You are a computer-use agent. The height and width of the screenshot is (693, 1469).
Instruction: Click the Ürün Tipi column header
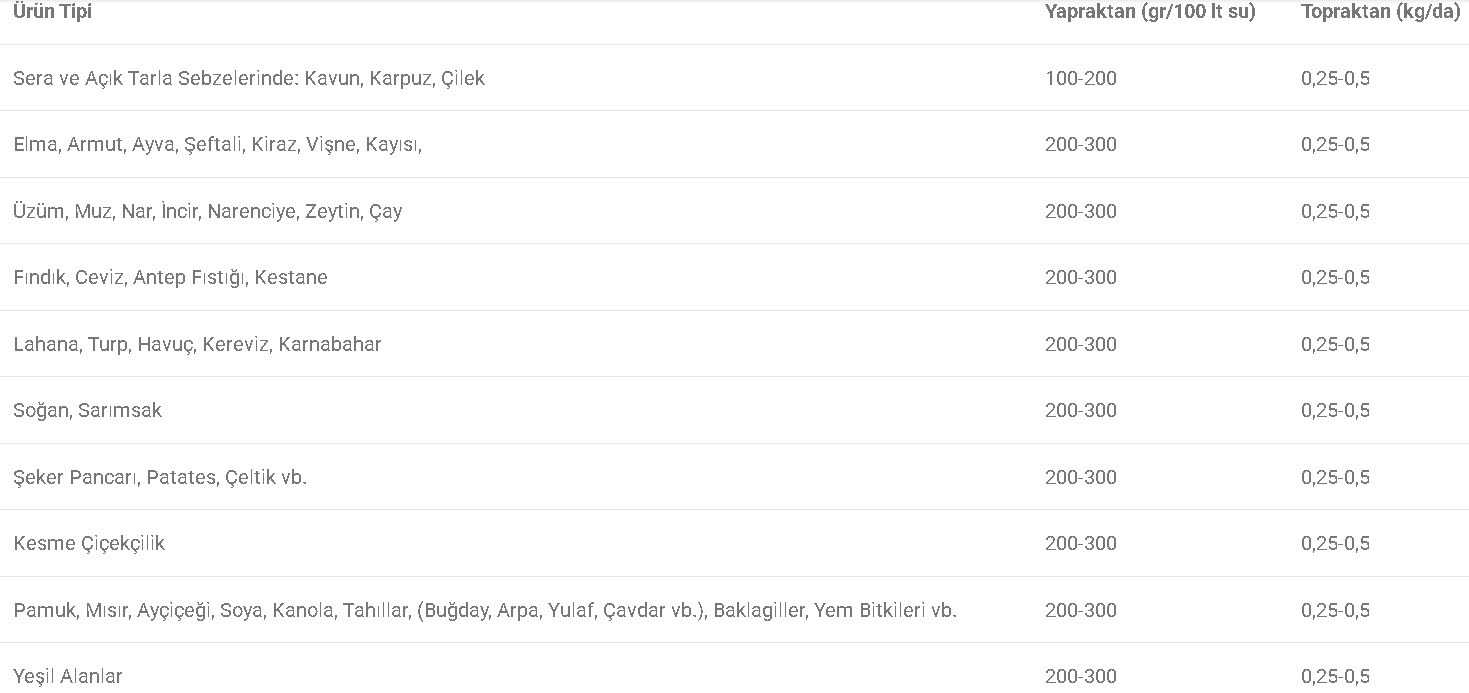point(52,12)
